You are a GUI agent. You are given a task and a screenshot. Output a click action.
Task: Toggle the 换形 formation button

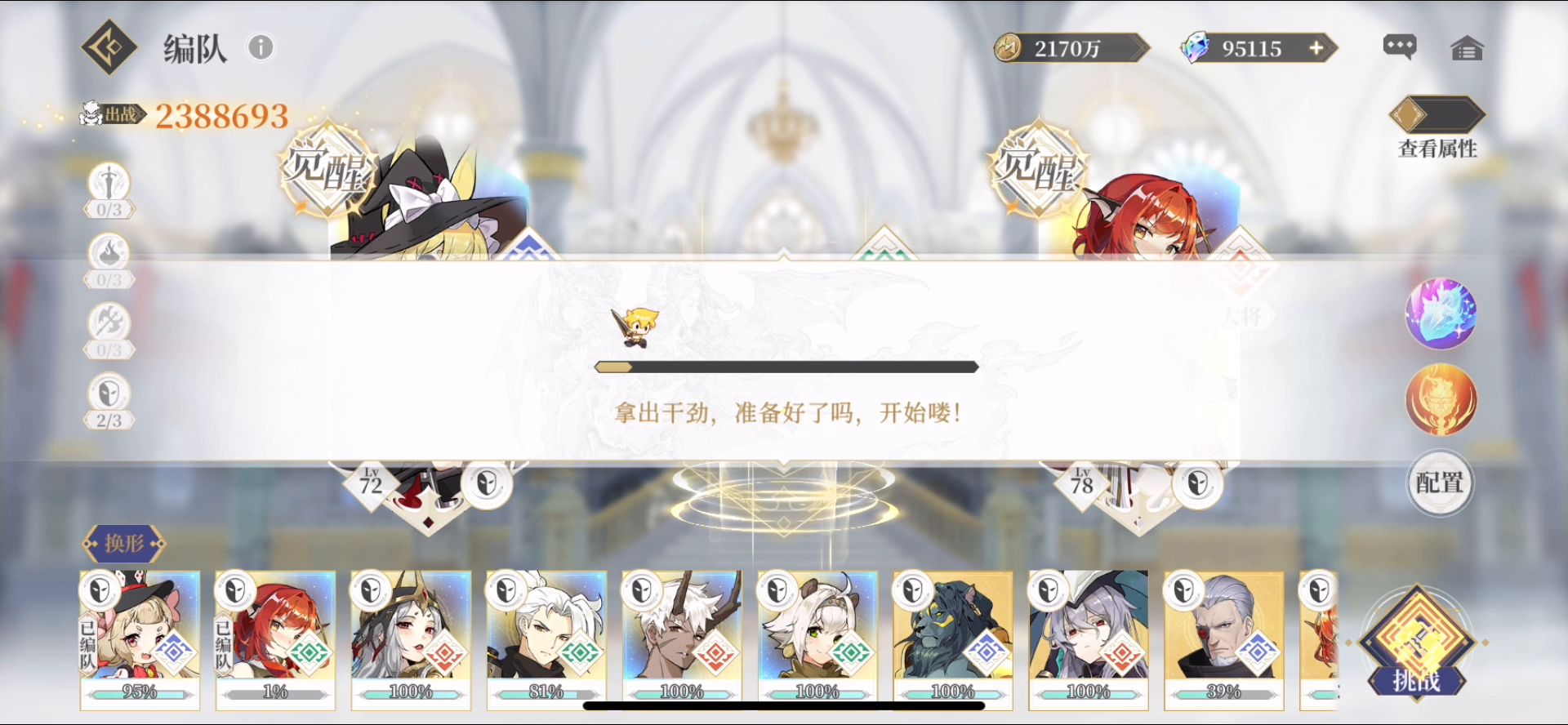(x=123, y=543)
